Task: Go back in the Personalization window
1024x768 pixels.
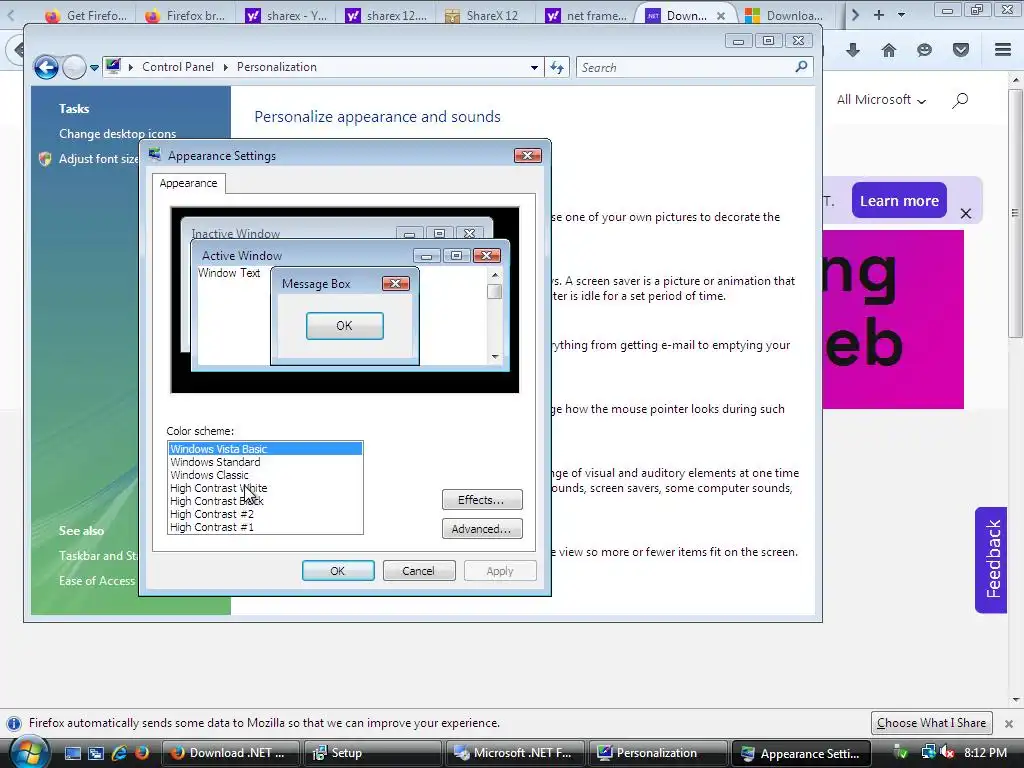Action: click(x=46, y=67)
